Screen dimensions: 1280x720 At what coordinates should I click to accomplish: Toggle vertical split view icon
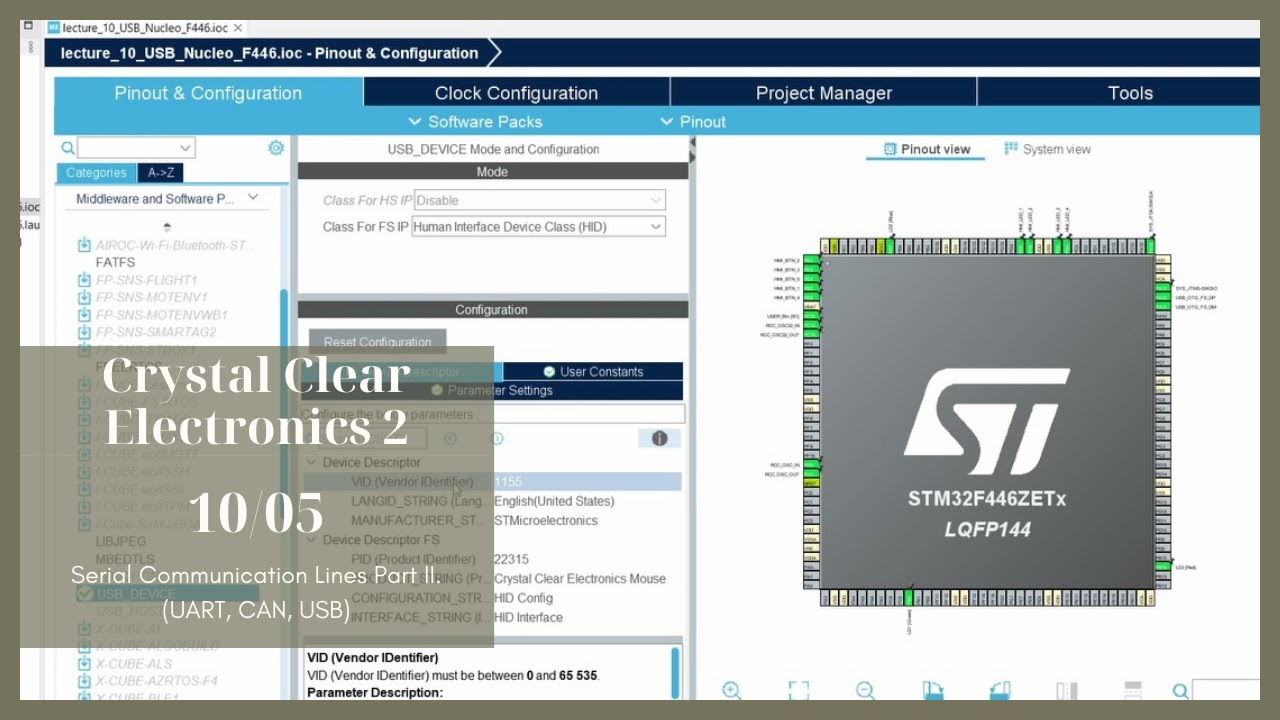tap(1067, 691)
